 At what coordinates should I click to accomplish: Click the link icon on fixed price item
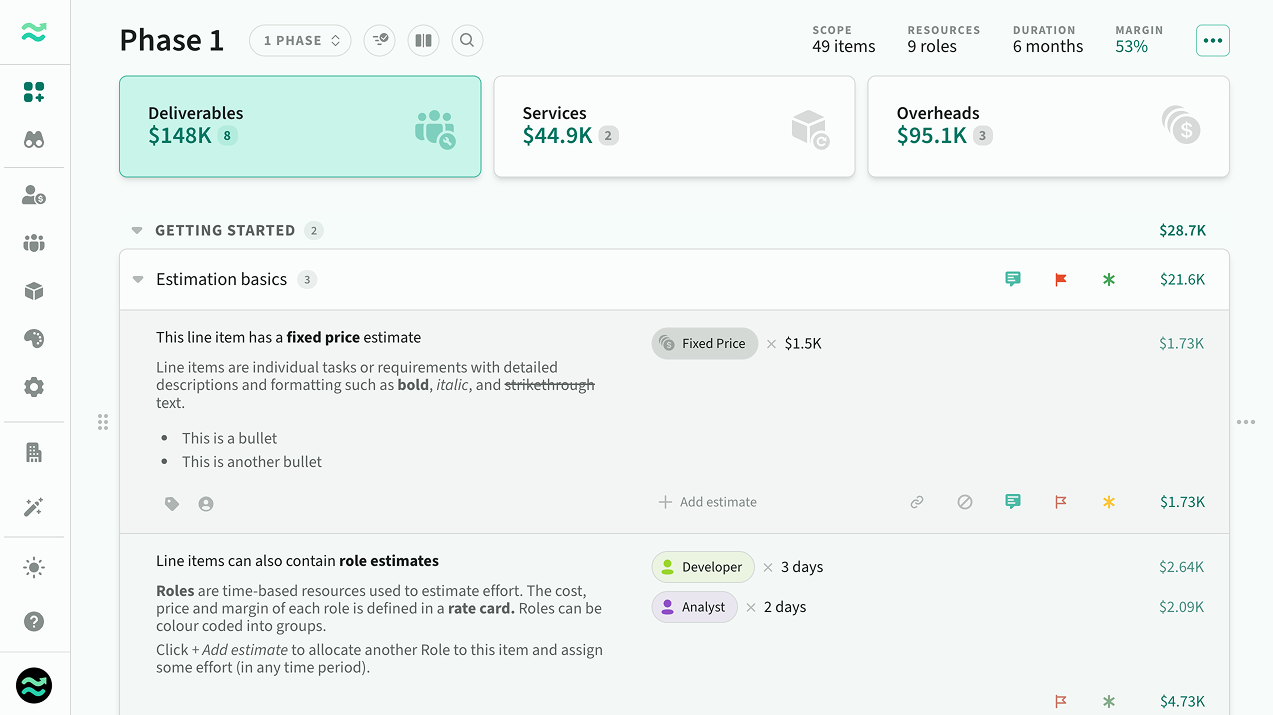pyautogui.click(x=916, y=502)
